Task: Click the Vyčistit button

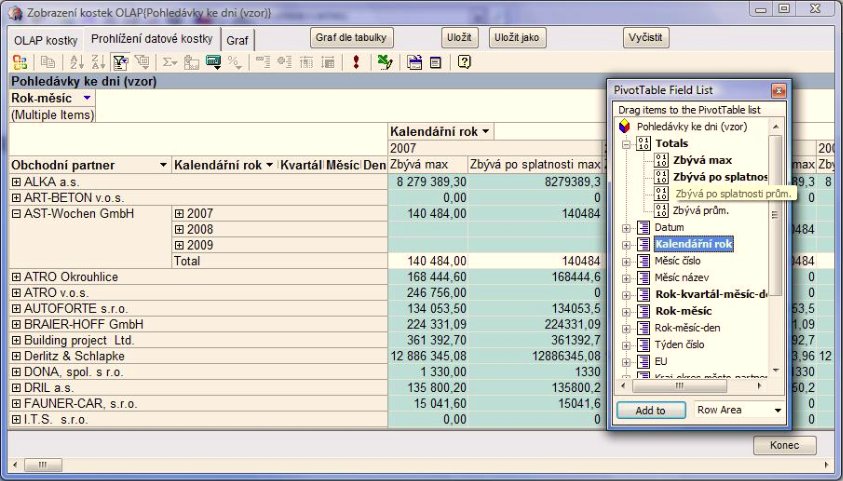Action: [646, 38]
